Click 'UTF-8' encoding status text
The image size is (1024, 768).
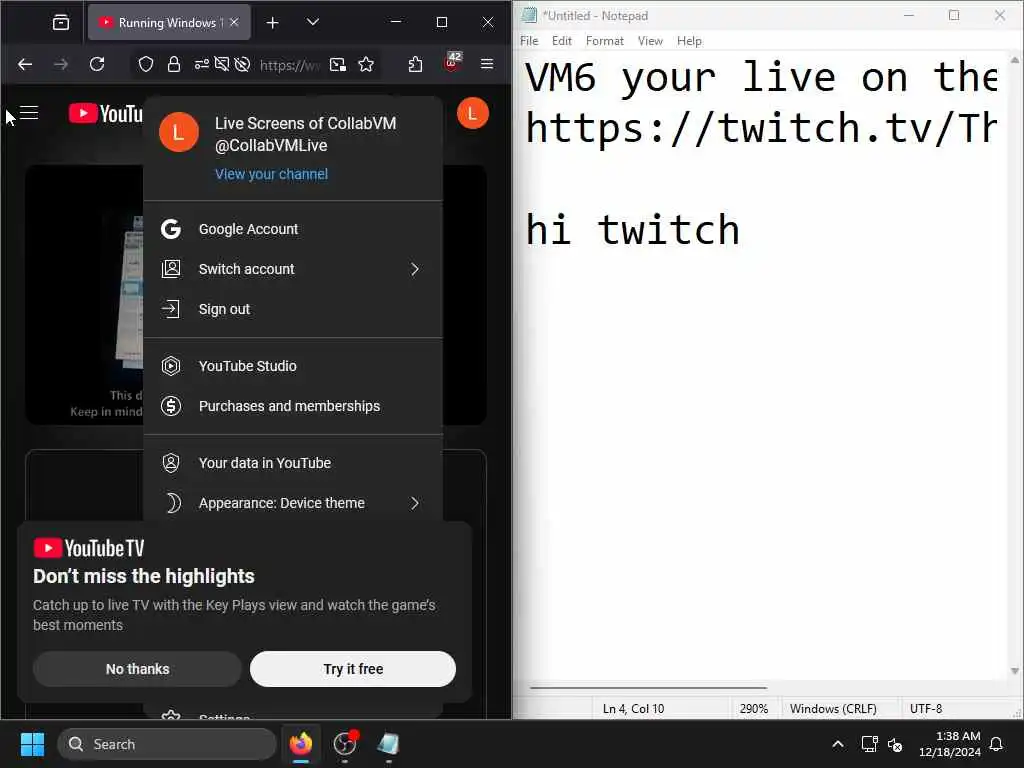(926, 709)
